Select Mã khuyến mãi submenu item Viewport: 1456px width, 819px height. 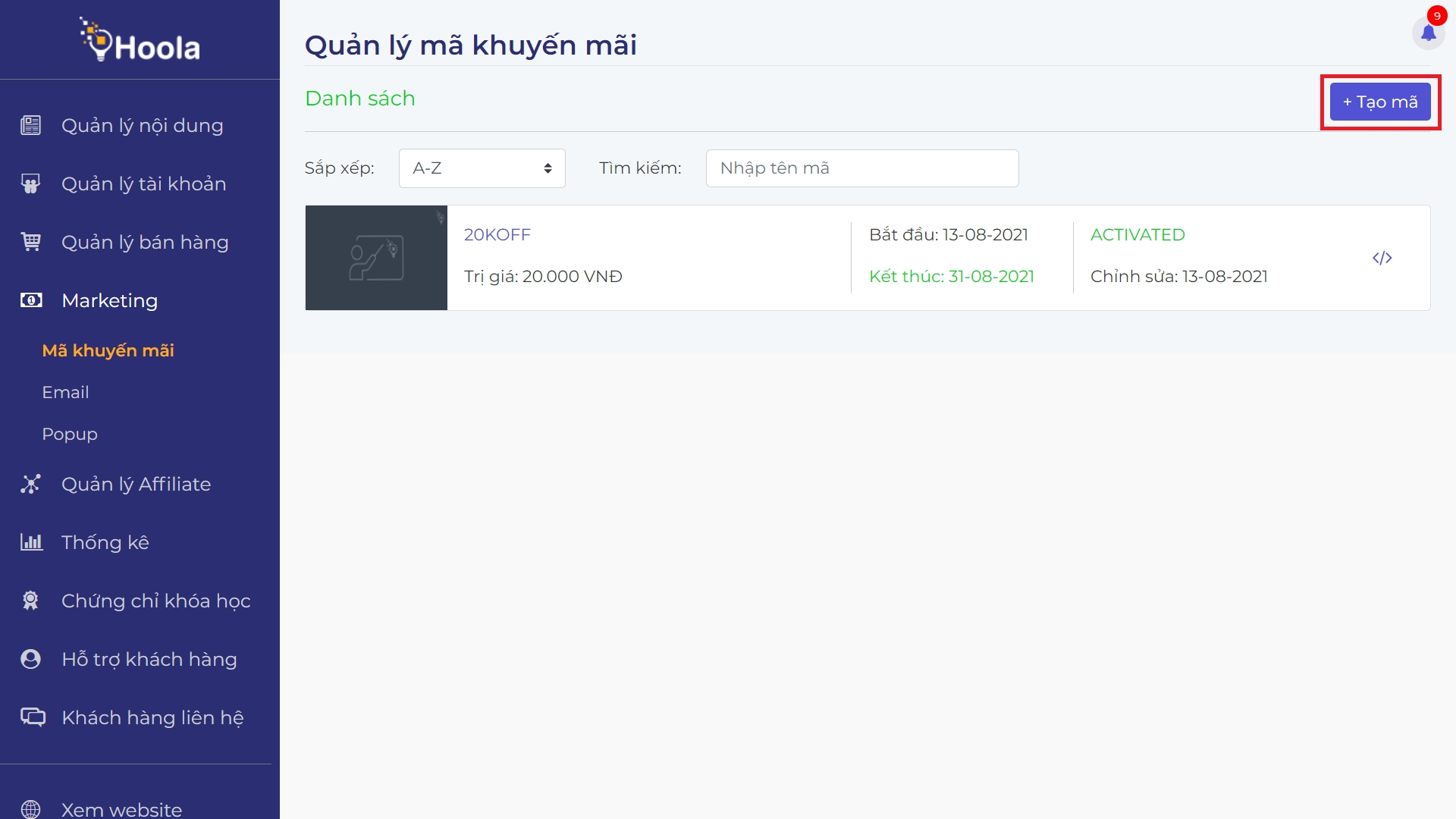[x=108, y=350]
